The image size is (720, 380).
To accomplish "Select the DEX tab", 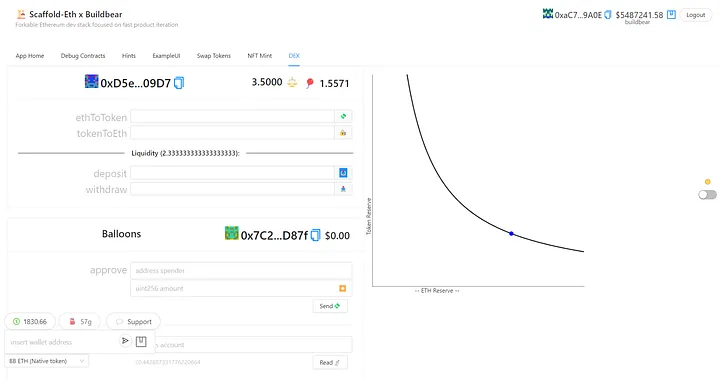I will click(x=294, y=56).
